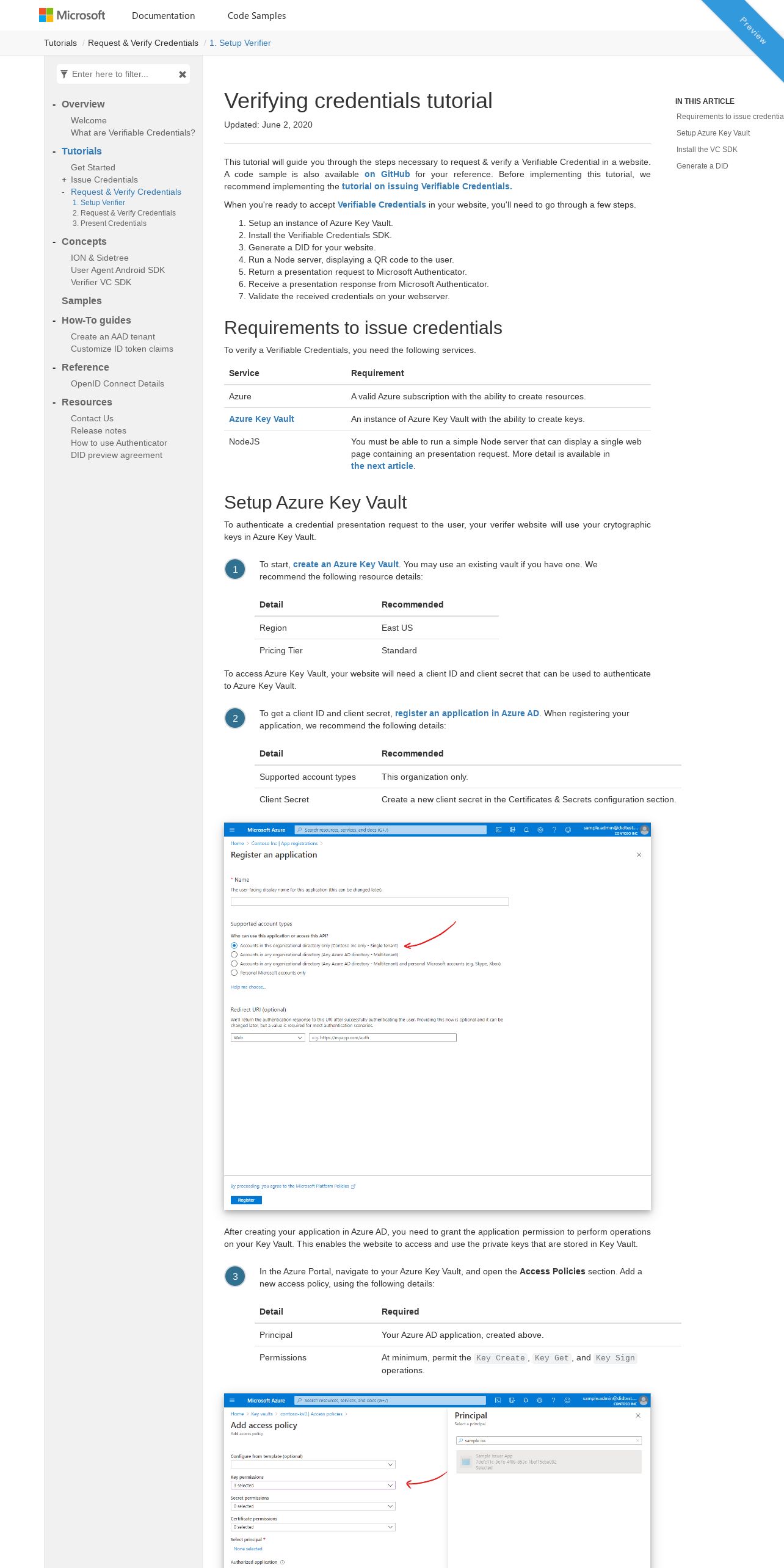This screenshot has height=1568, width=784.
Task: Open Get Started in the sidebar
Action: [93, 167]
